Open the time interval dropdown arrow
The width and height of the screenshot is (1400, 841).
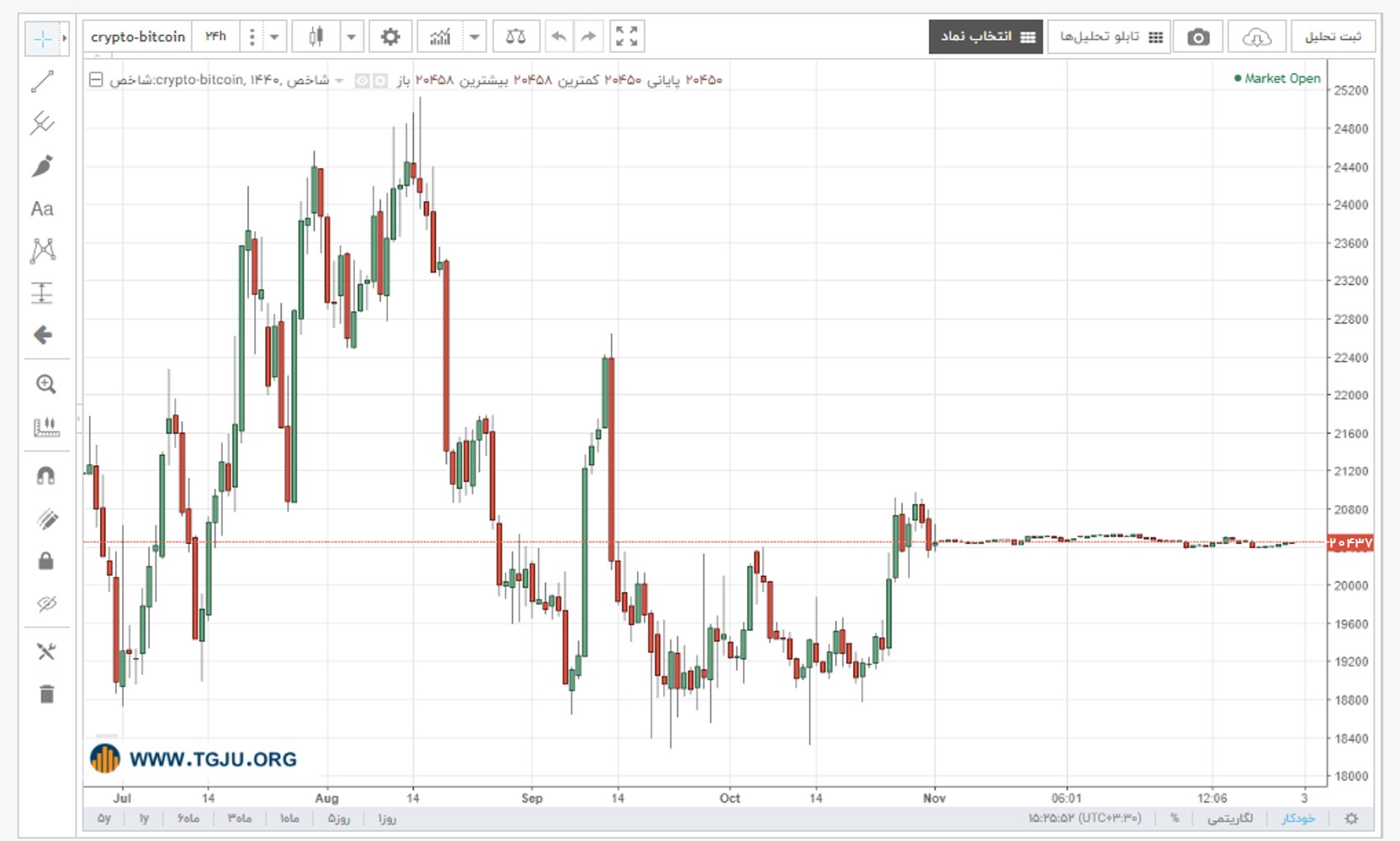point(274,37)
